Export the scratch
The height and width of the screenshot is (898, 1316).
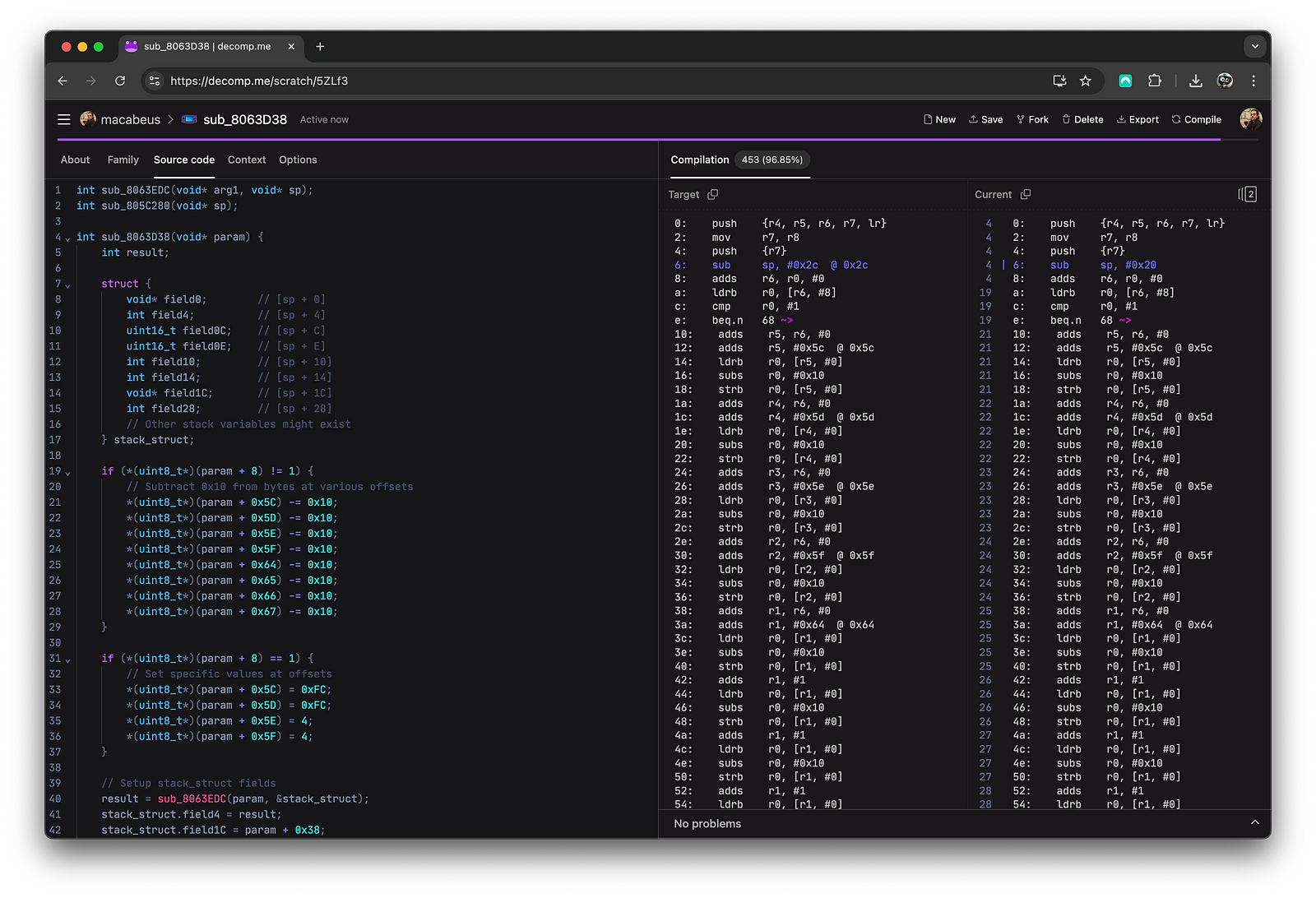[1138, 119]
